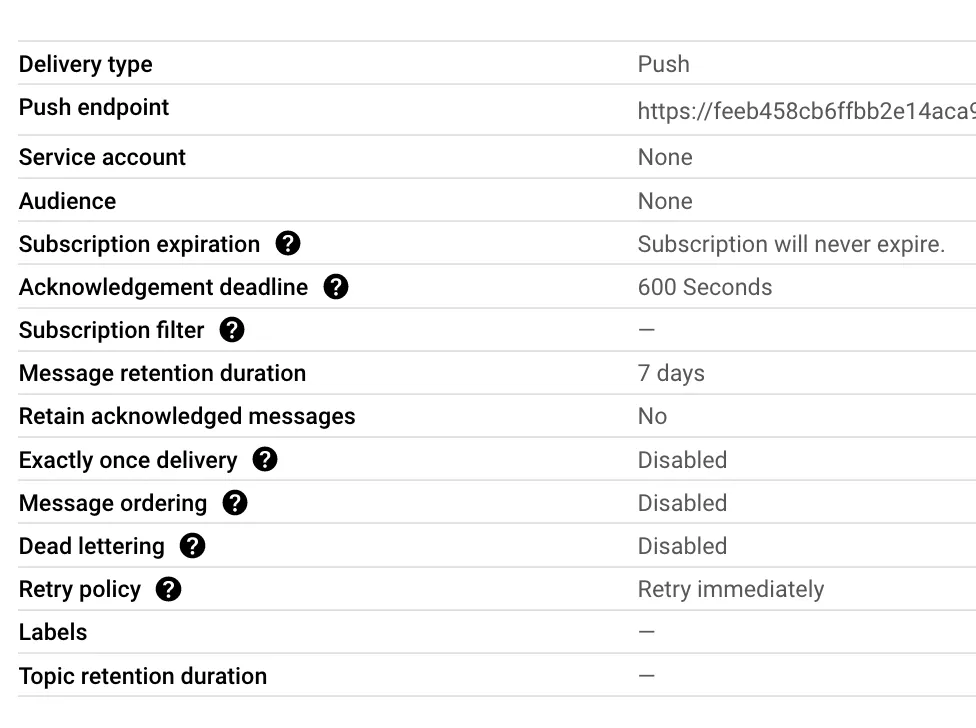Screen dimensions: 976x728
Task: Click the Labels row heading
Action: tap(53, 632)
